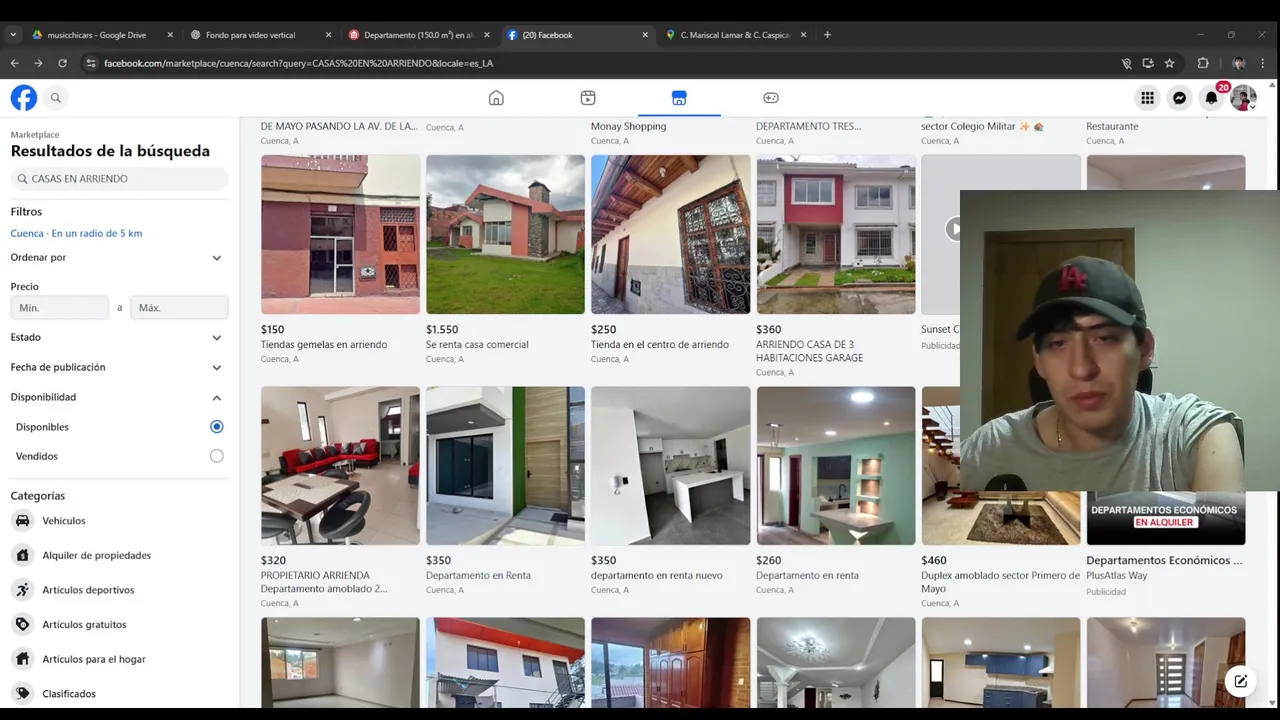Go to Facebook Home icon
This screenshot has height=720, width=1280.
496,98
